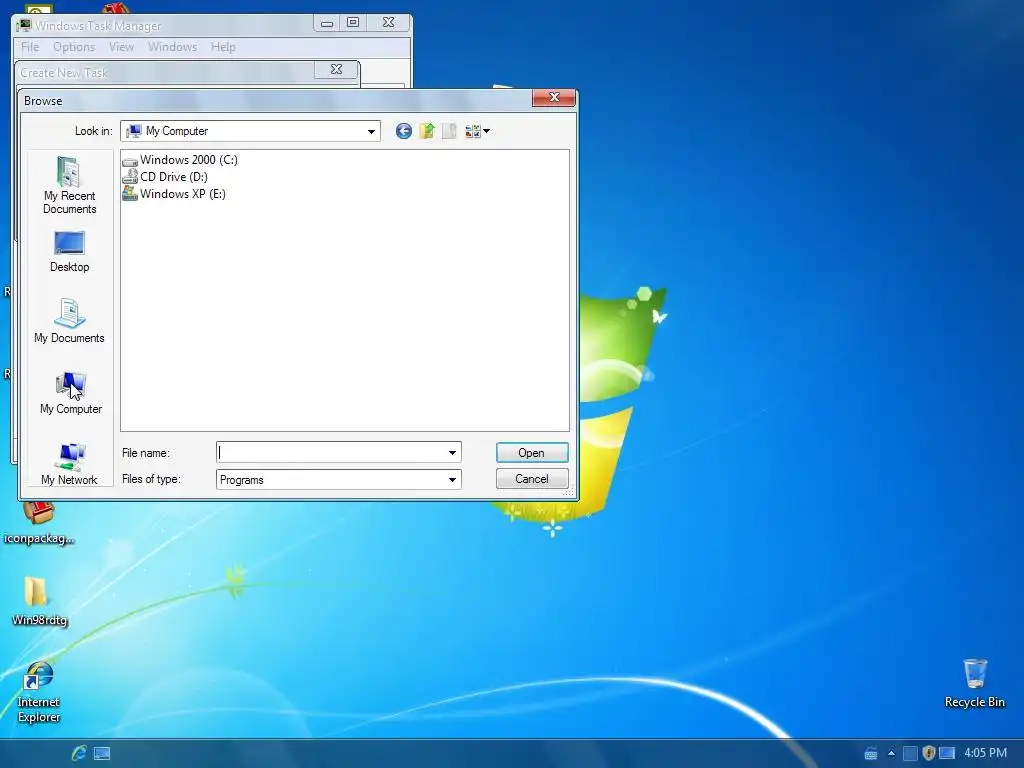Select the Windows XP (E:) drive
The width and height of the screenshot is (1024, 768).
(x=174, y=194)
